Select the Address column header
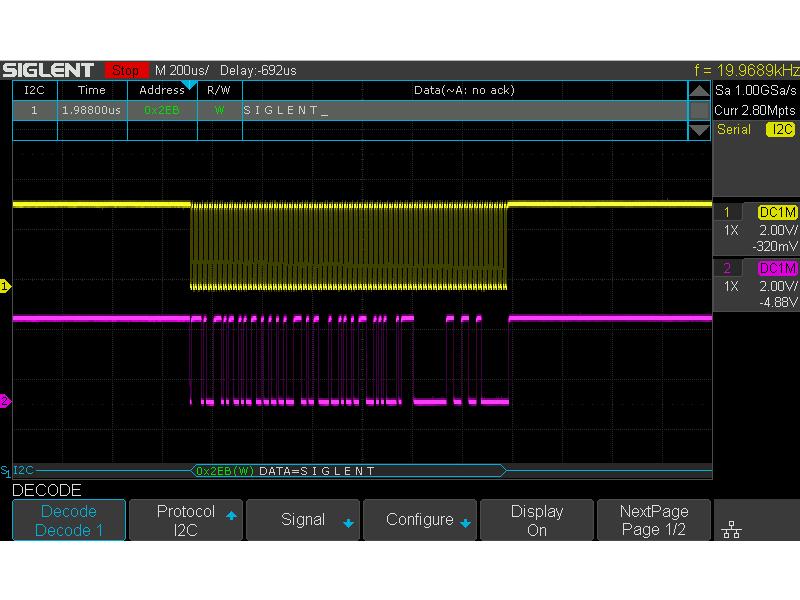The height and width of the screenshot is (600, 800). pos(162,90)
